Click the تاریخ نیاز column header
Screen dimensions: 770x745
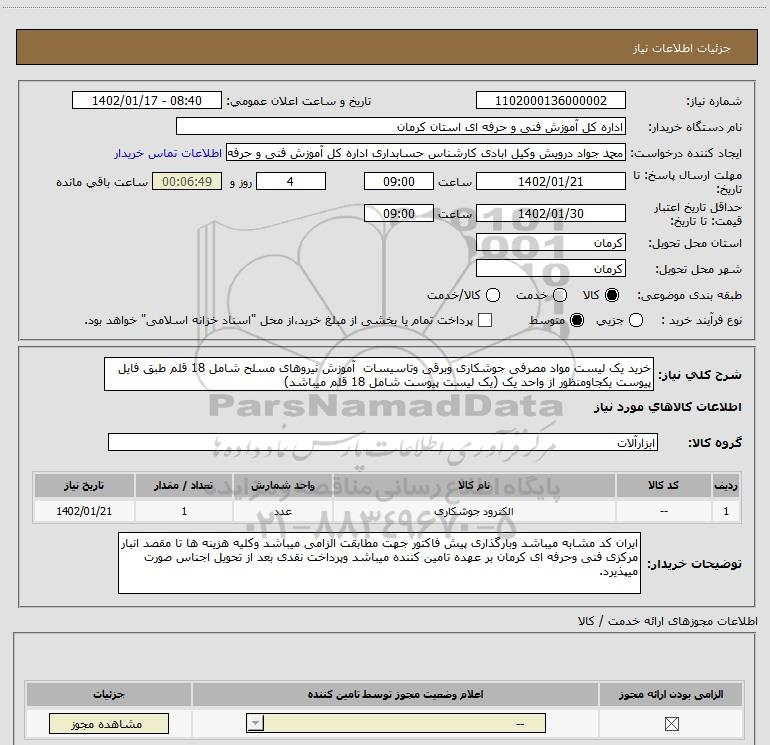tap(84, 485)
